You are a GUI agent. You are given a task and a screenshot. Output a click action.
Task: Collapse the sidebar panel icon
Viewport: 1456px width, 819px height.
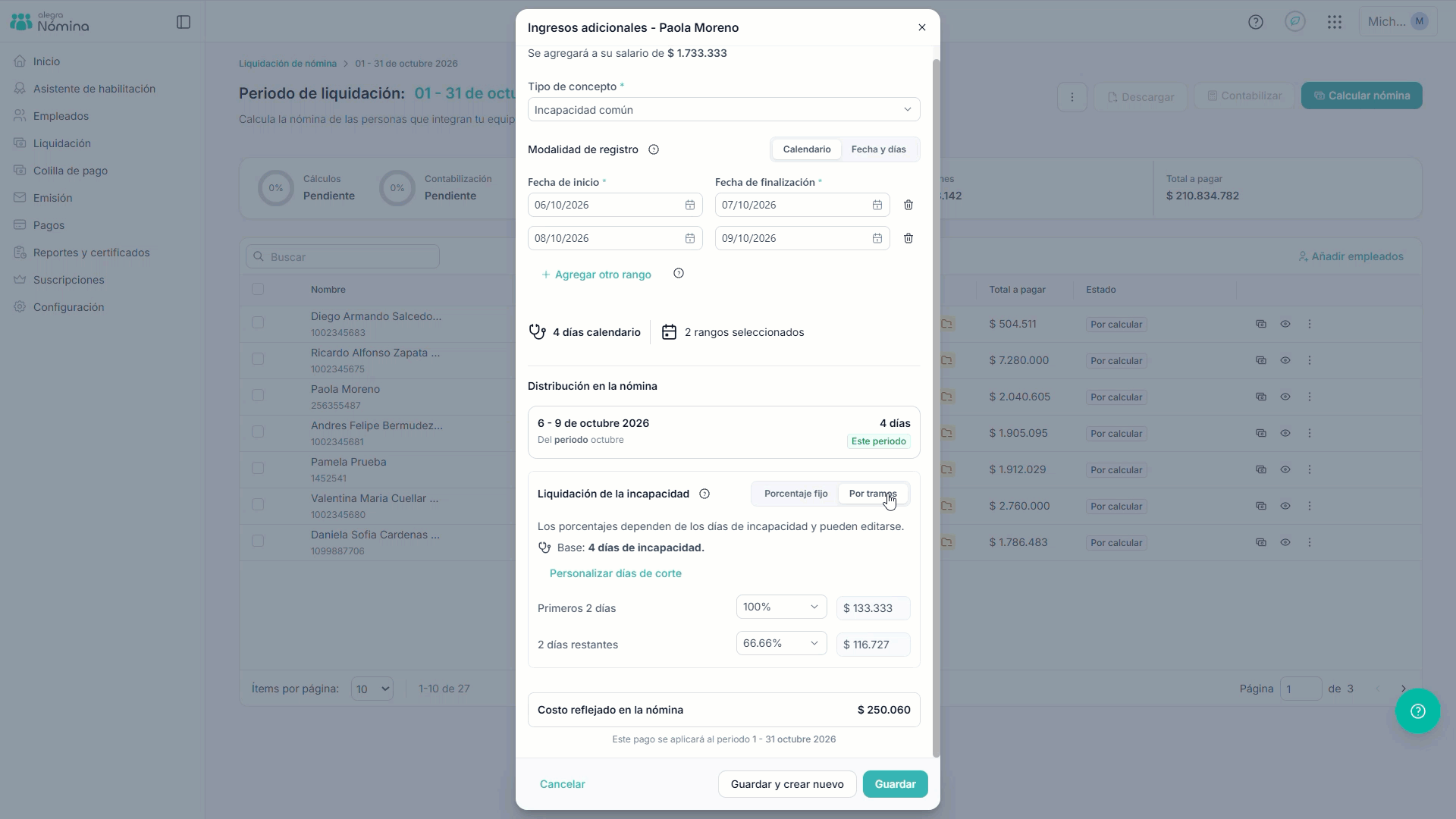pos(184,22)
